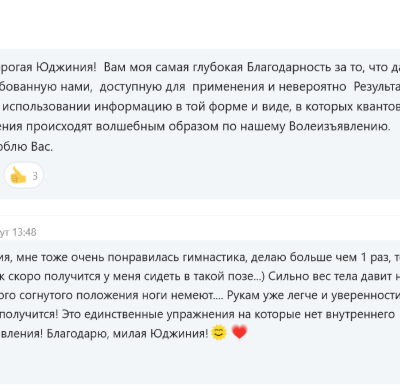Click the word "Волеизъявлению" in the first message
Viewport: 400px width, 391px height.
click(x=339, y=127)
